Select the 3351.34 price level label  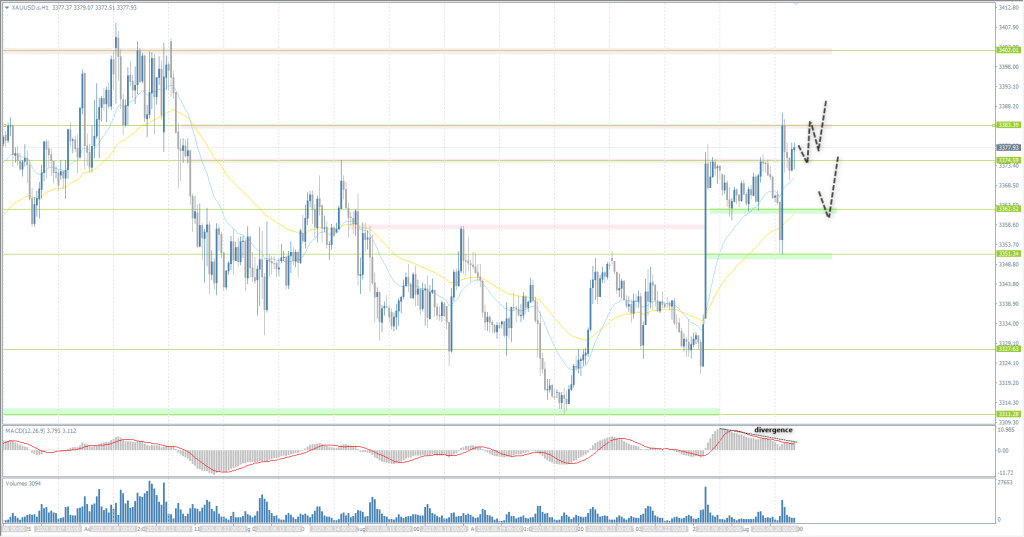point(1007,254)
